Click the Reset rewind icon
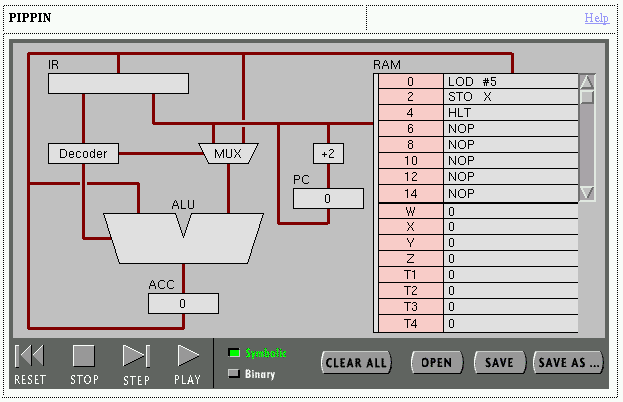This screenshot has height=402, width=623. click(29, 356)
